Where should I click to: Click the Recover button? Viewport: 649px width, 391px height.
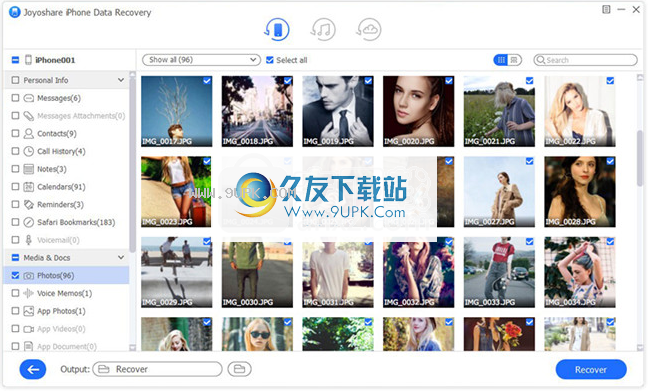(591, 369)
